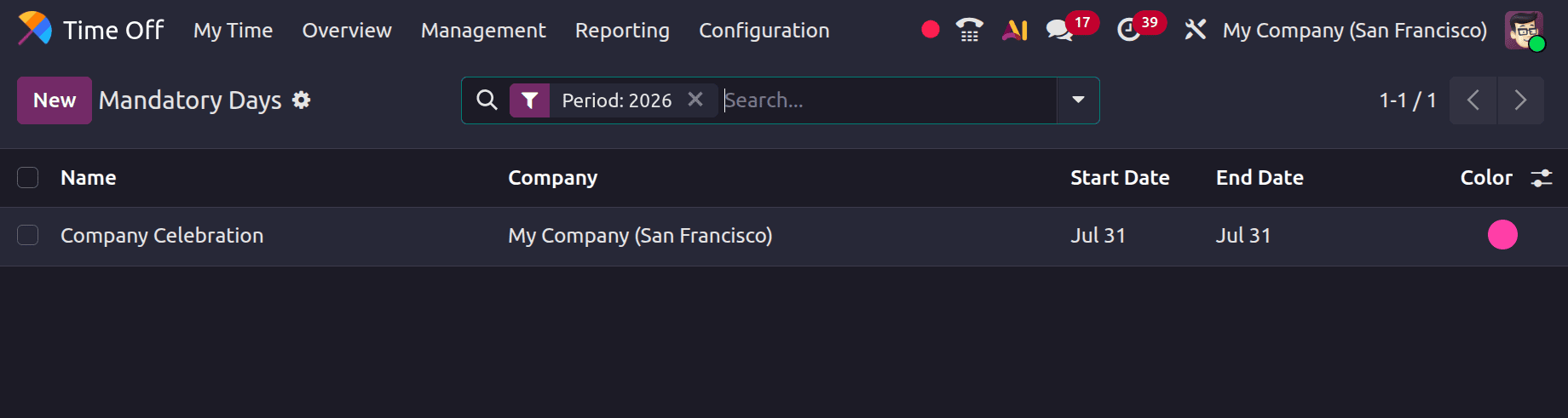Viewport: 1568px width, 418px height.
Task: Sort by the End Date column header
Action: [x=1260, y=178]
